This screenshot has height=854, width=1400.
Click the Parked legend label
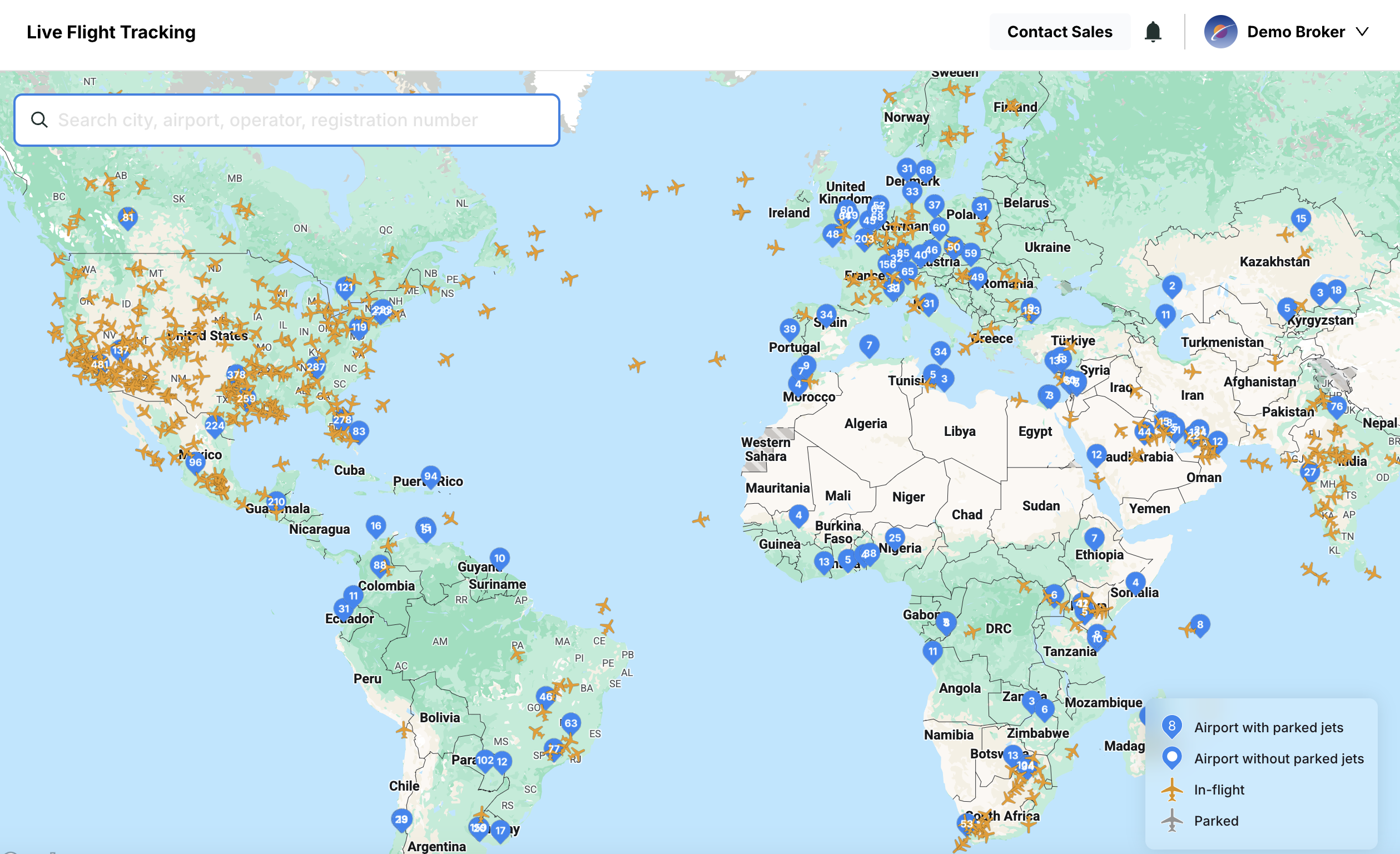[1217, 821]
